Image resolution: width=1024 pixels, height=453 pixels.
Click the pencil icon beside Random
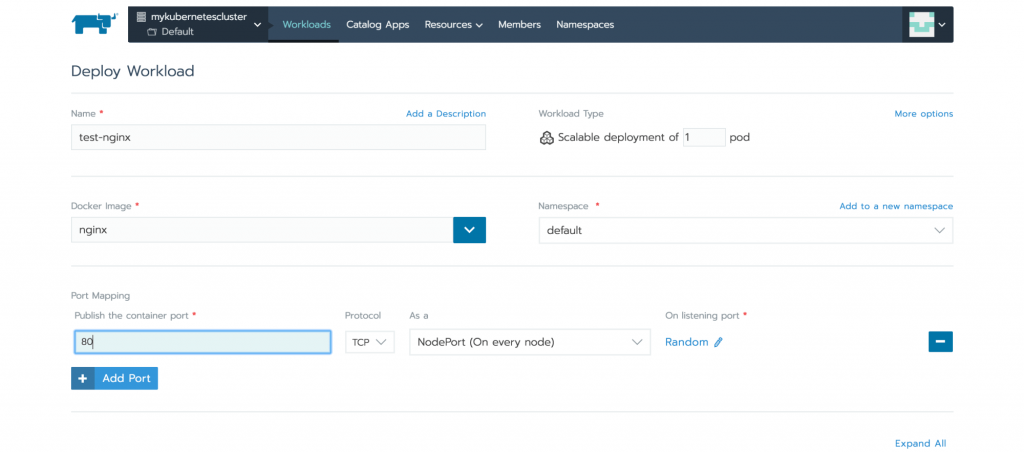tap(718, 342)
